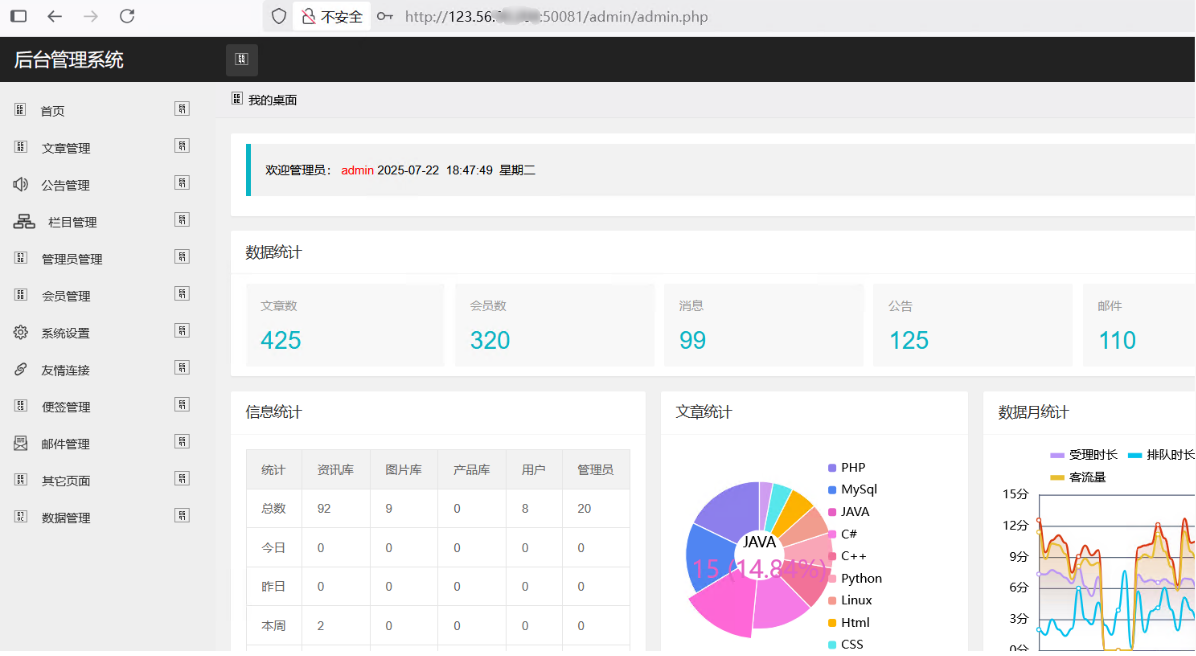Open the 文章数 425 statistics card
1196x656 pixels.
pos(345,325)
